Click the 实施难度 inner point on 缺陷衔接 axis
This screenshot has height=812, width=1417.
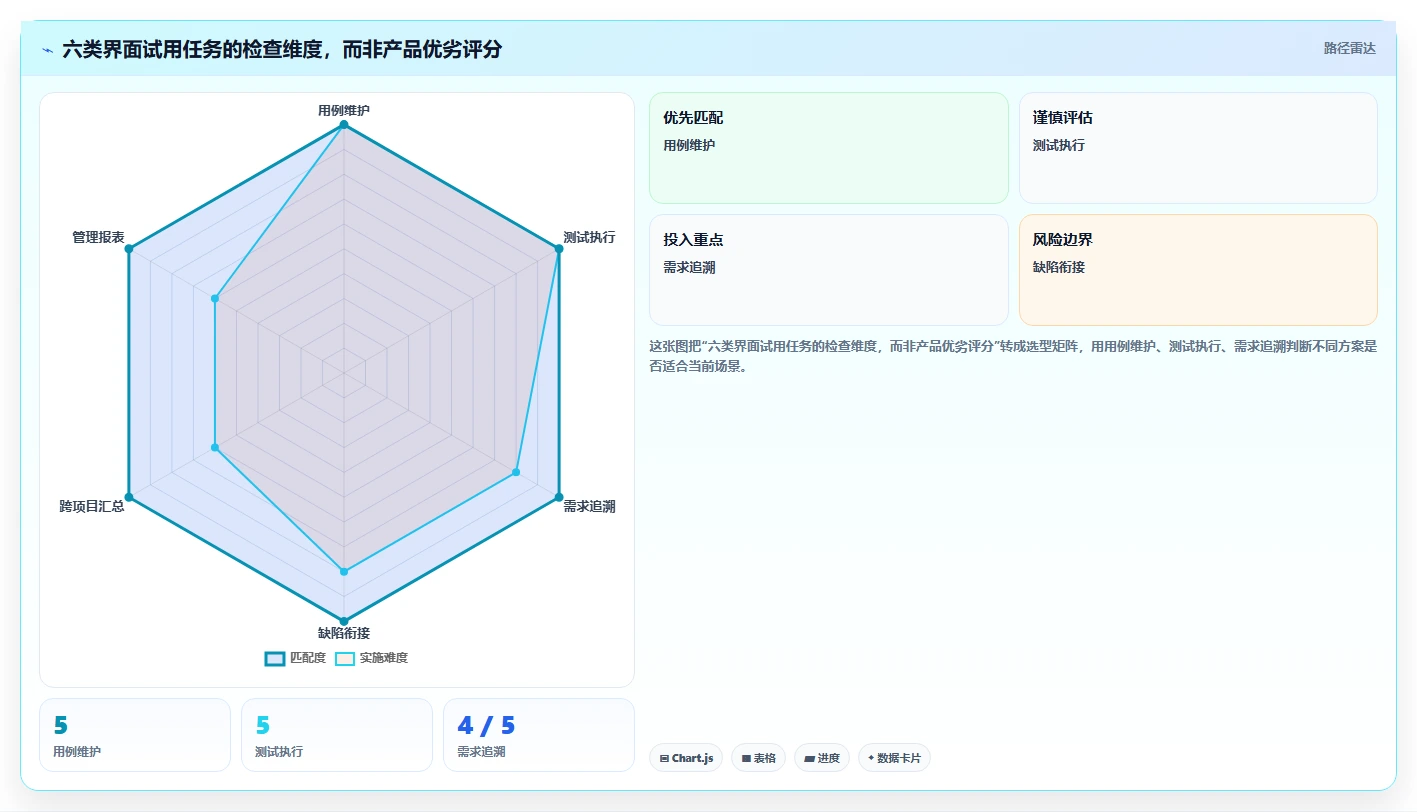pos(344,571)
